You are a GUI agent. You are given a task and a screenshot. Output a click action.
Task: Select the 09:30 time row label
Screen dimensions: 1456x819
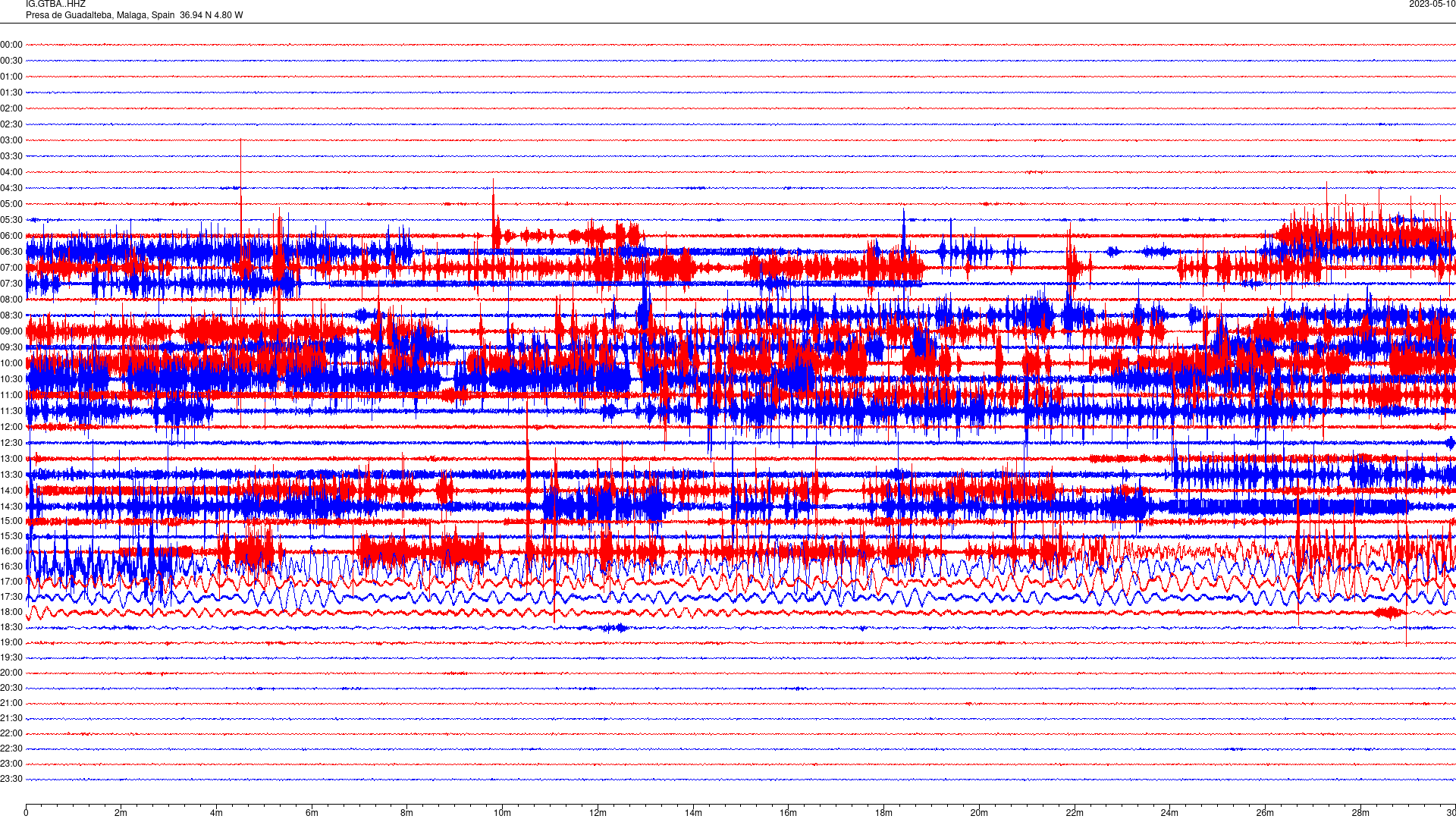(x=11, y=347)
